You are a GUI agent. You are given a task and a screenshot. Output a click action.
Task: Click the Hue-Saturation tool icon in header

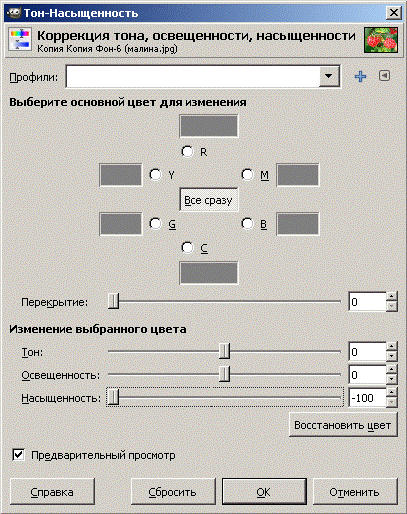(20, 40)
